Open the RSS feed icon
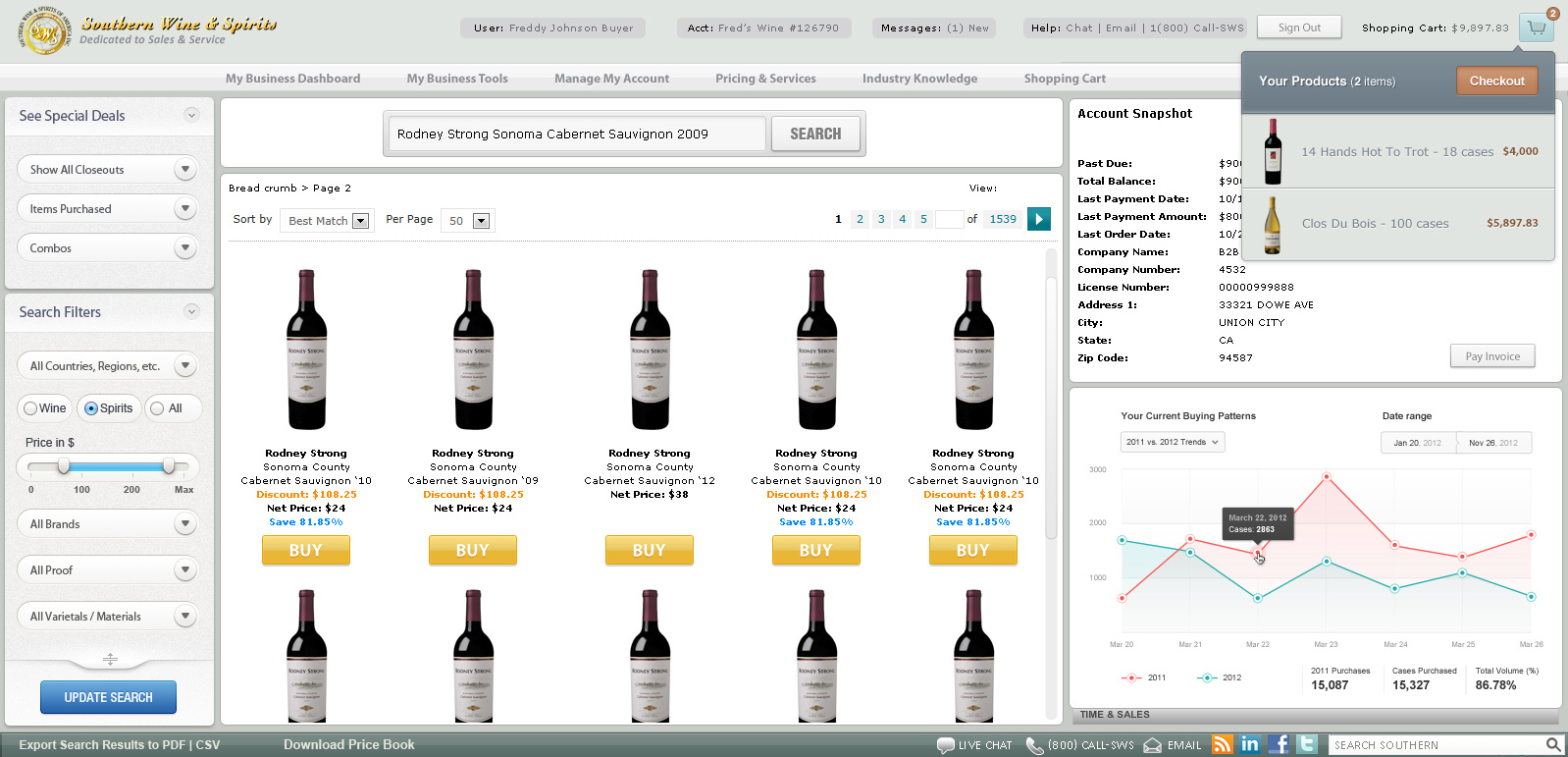1568x757 pixels. click(x=1223, y=744)
